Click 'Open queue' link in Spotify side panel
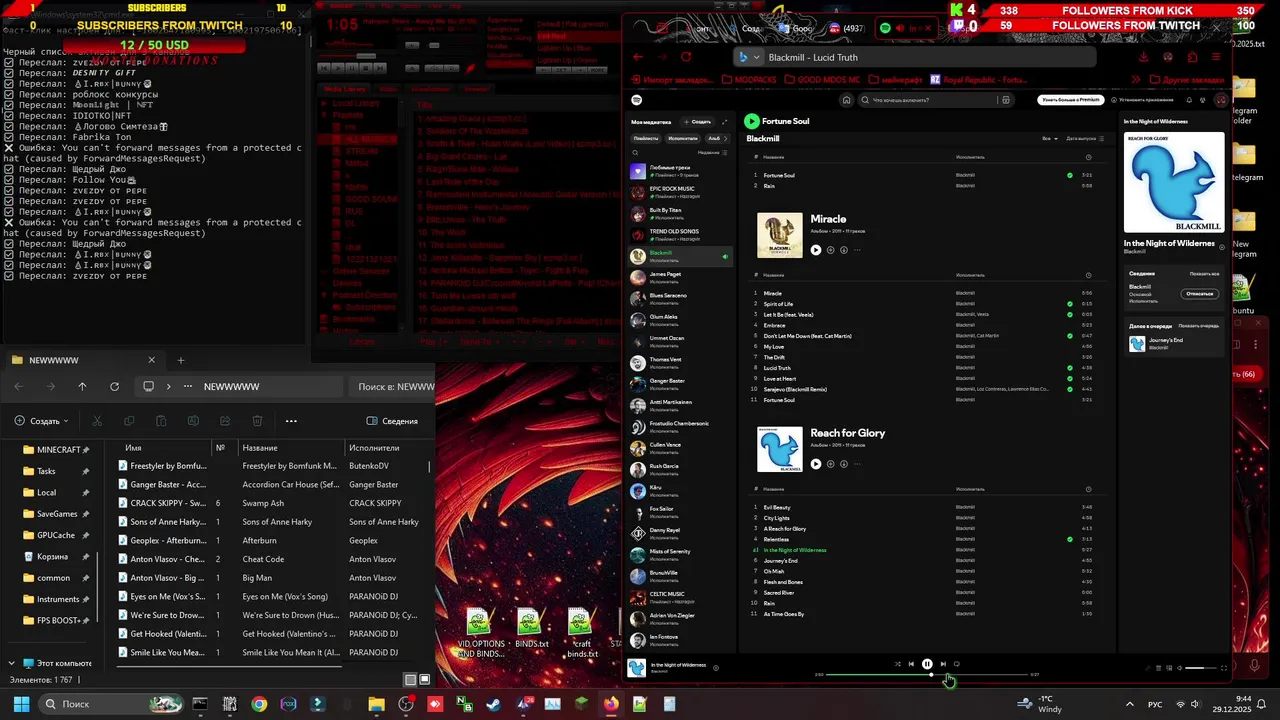 tap(1198, 326)
